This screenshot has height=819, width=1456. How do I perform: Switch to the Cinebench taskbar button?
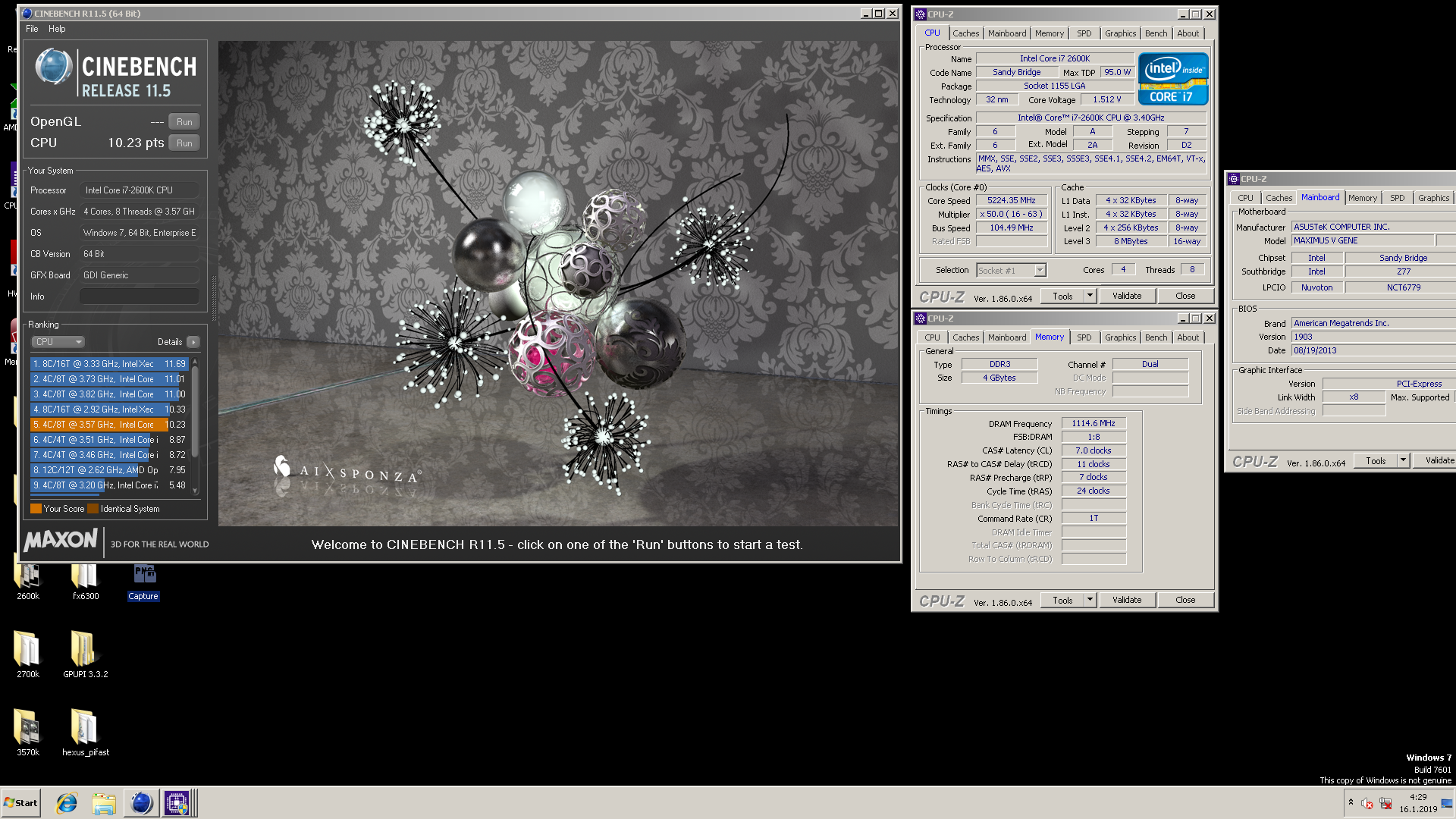[141, 803]
